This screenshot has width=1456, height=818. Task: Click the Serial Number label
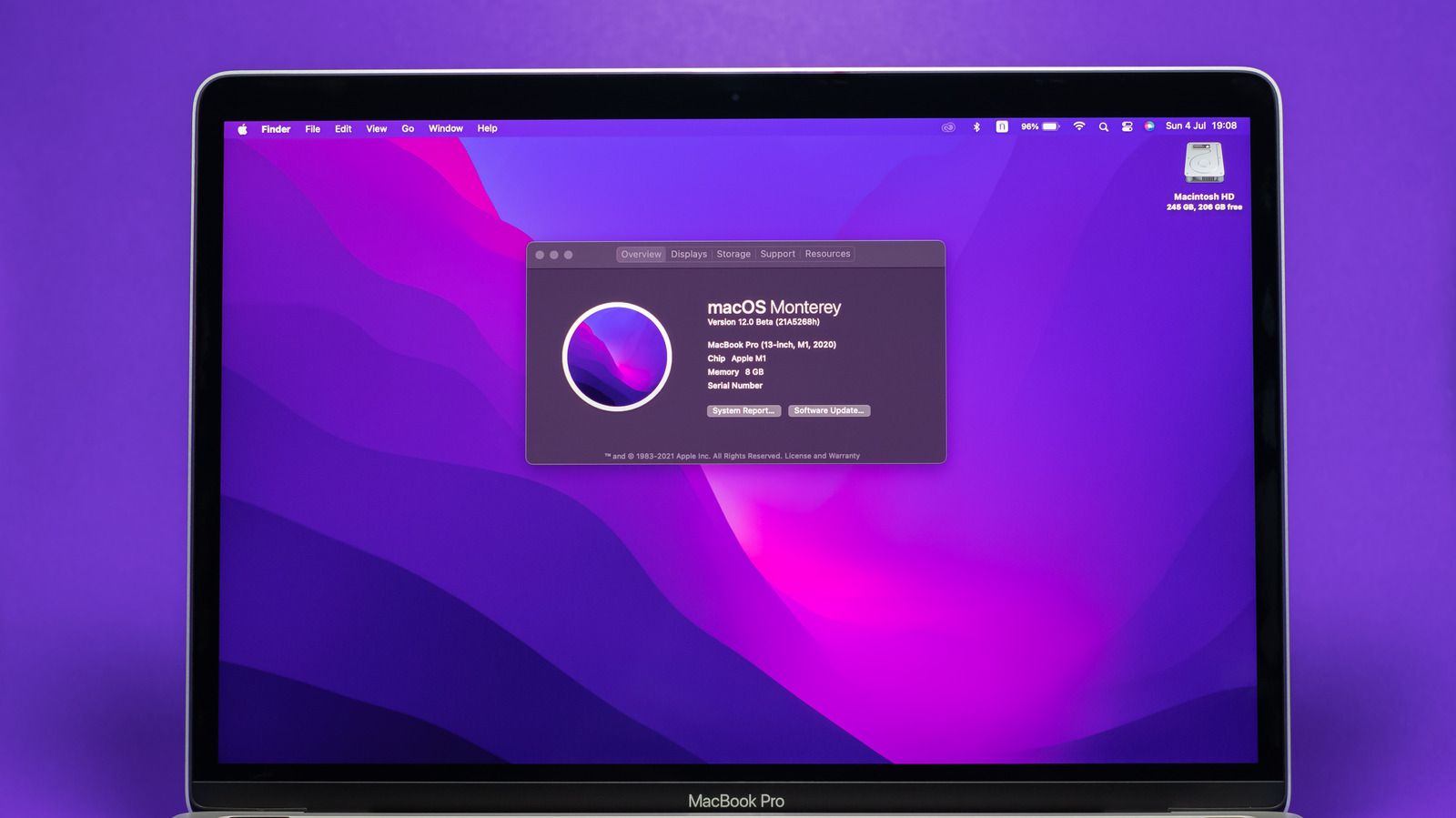pos(735,386)
